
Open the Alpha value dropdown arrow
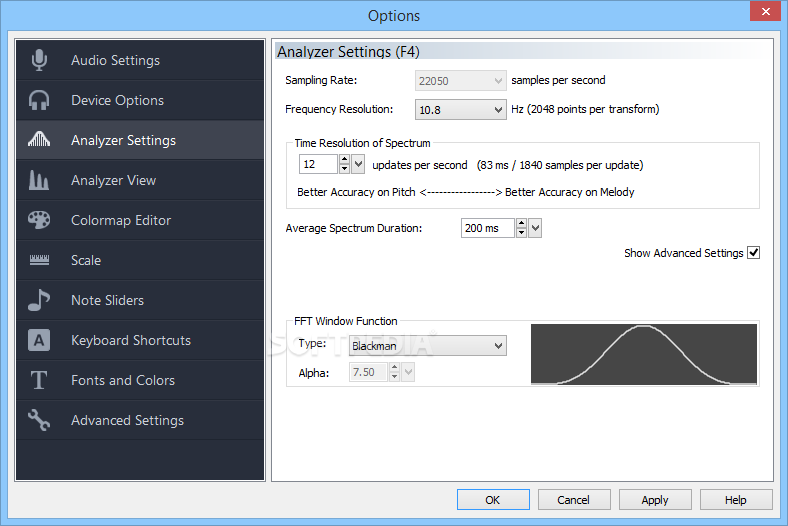coord(408,372)
